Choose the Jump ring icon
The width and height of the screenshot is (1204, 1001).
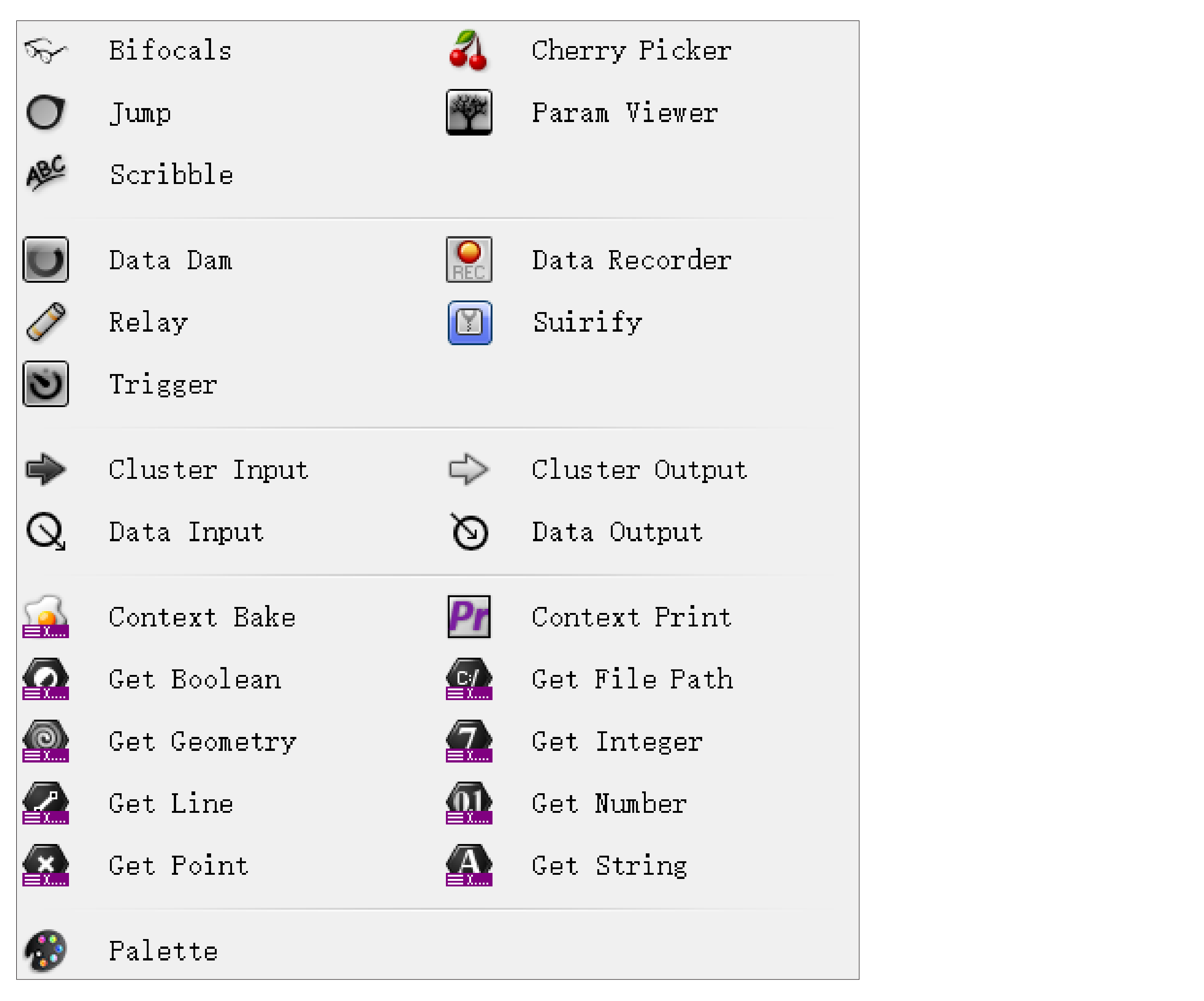(x=45, y=112)
